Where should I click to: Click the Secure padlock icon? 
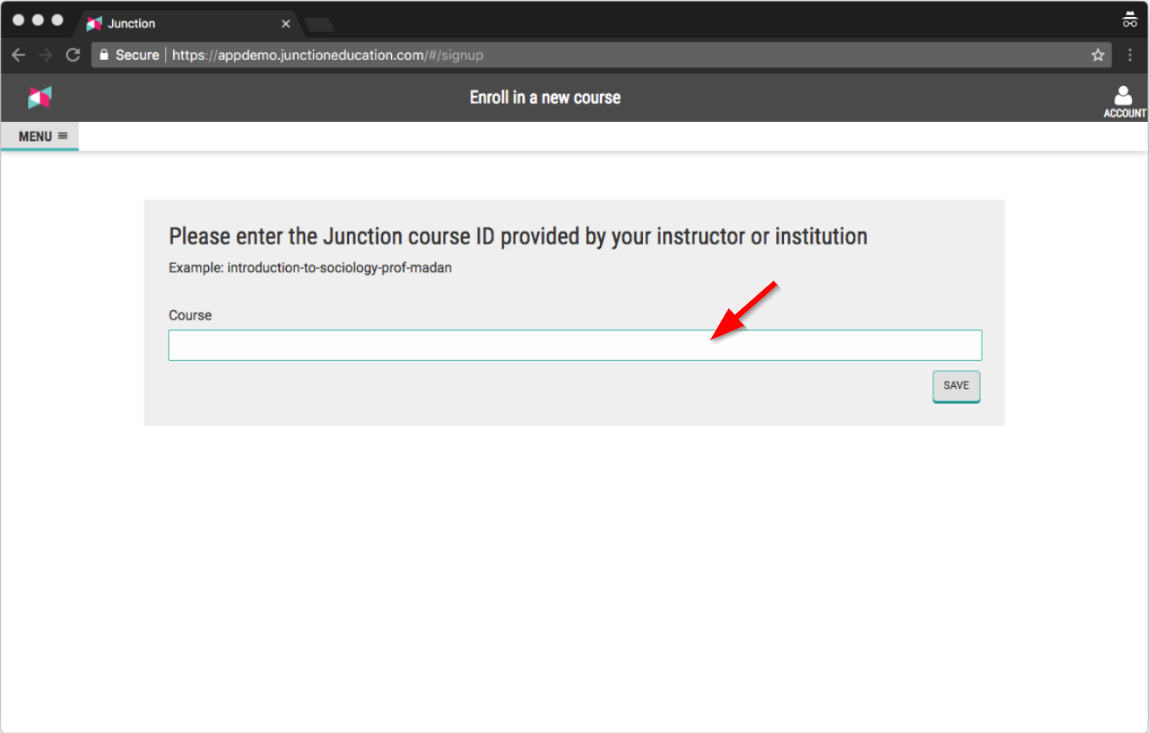click(104, 55)
